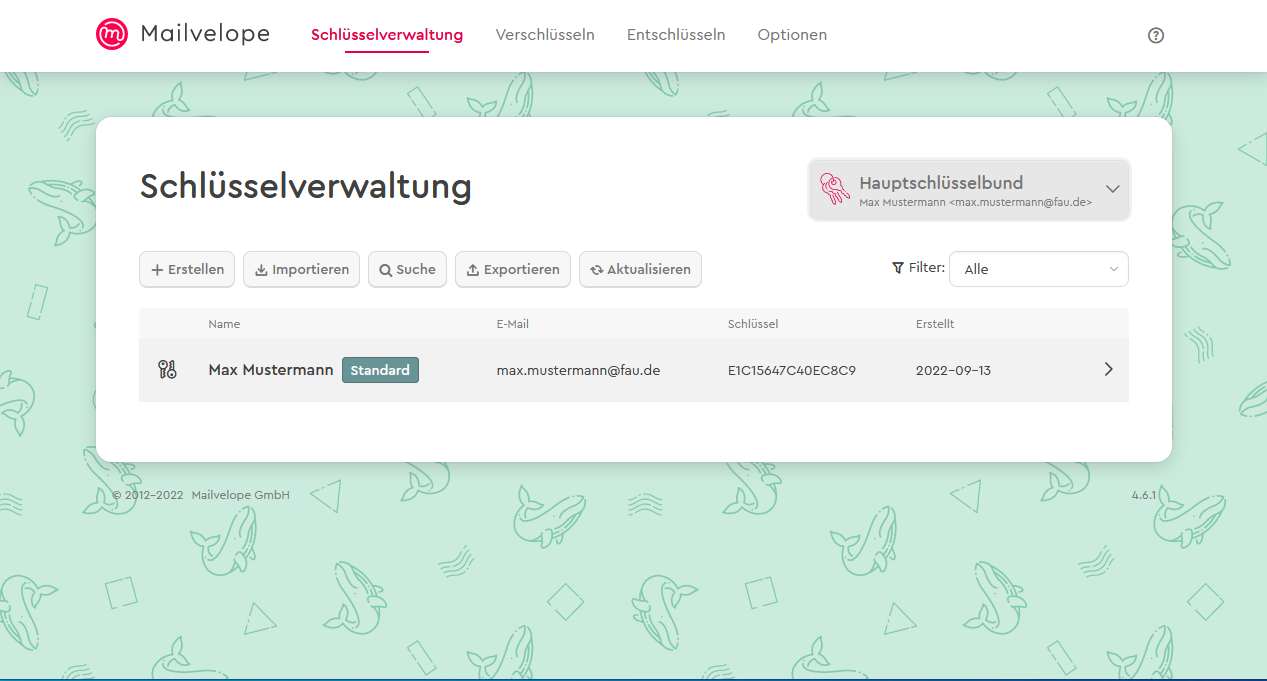Screen dimensions: 1267x681
Task: Click the Importieren button
Action: (301, 270)
